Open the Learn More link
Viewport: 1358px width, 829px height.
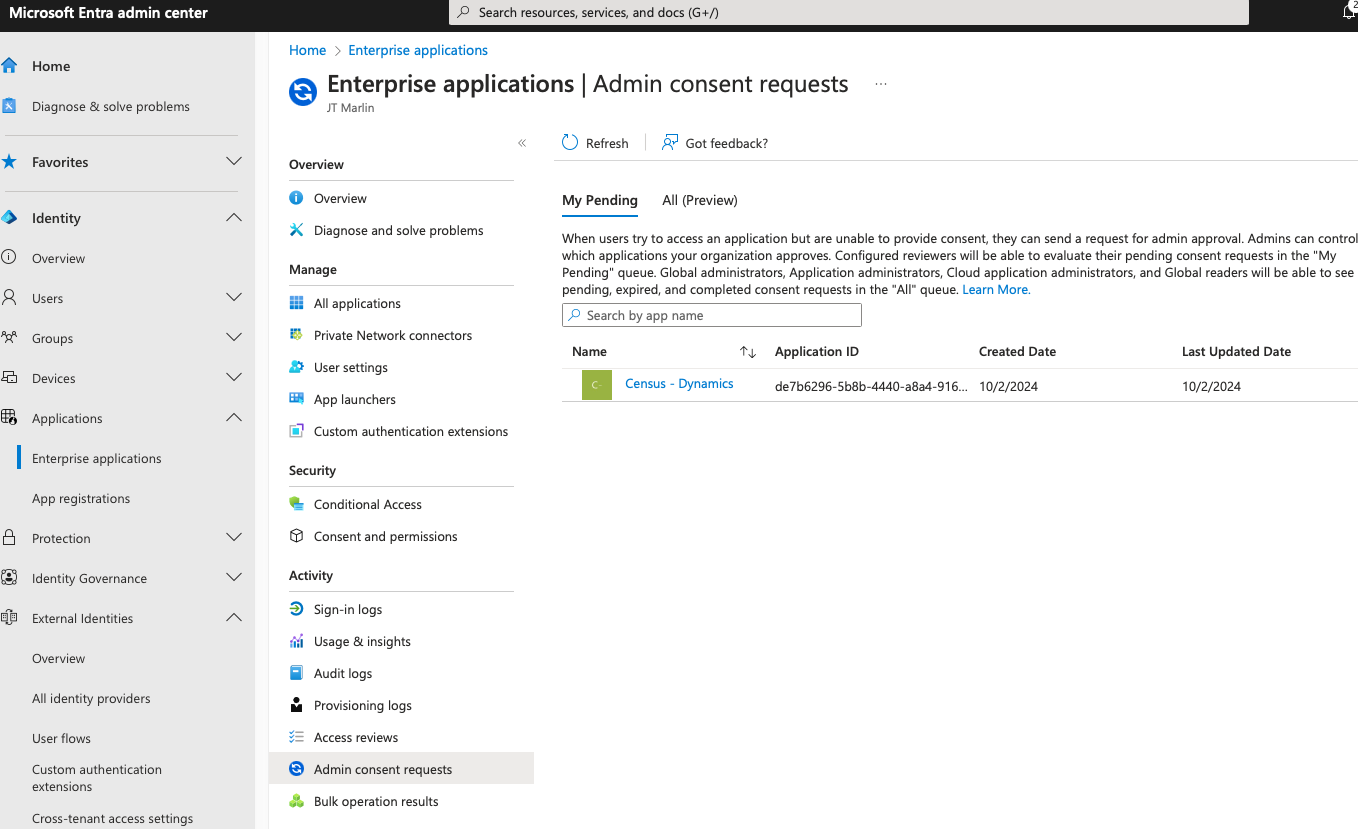(x=996, y=290)
